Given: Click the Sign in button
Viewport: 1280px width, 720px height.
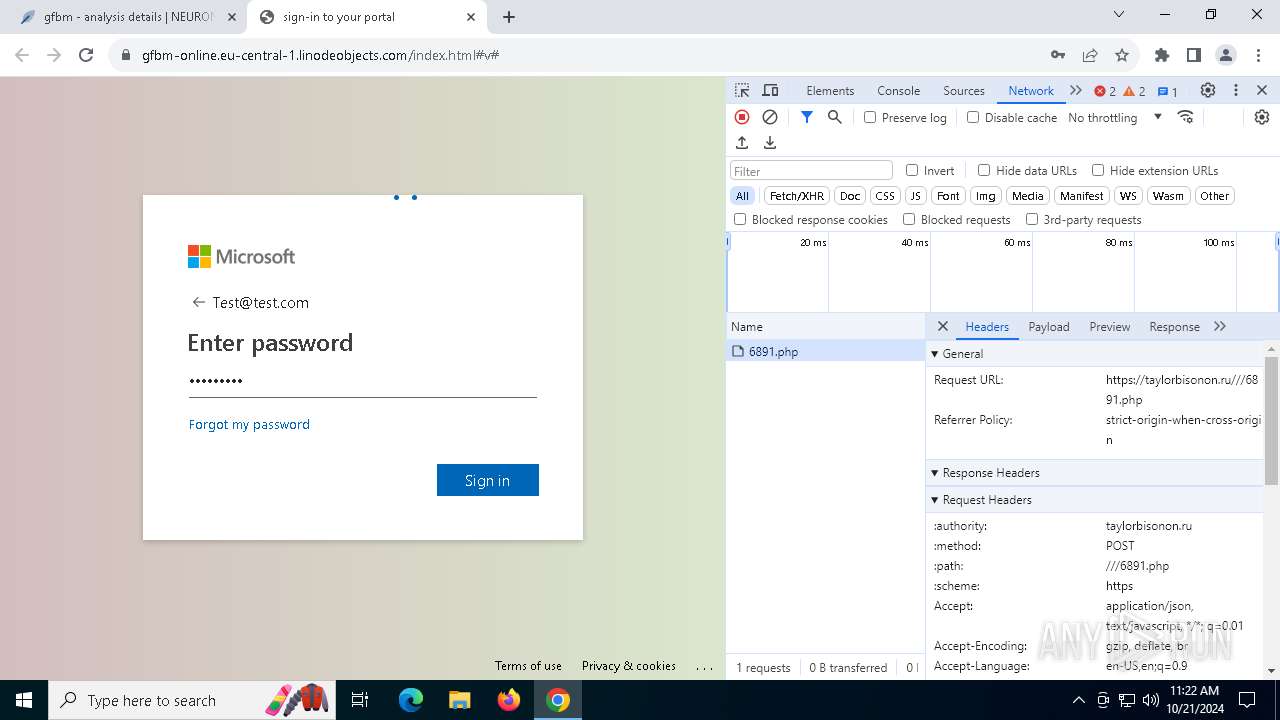Looking at the screenshot, I should 488,480.
